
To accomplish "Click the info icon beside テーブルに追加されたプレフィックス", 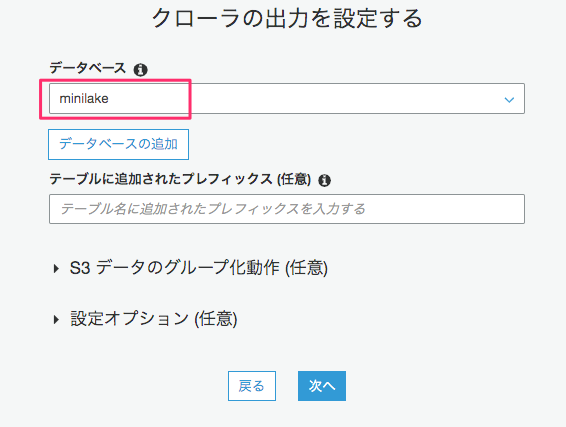I will [324, 180].
